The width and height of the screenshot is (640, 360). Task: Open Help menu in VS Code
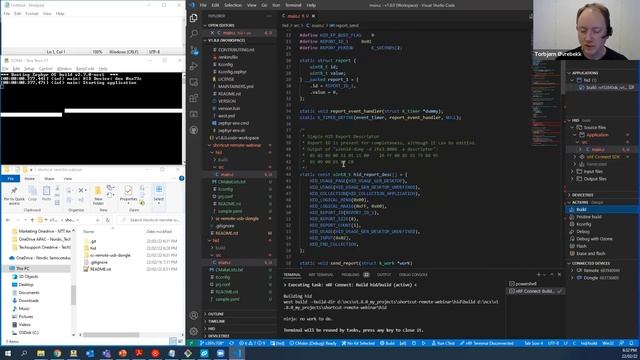click(311, 5)
